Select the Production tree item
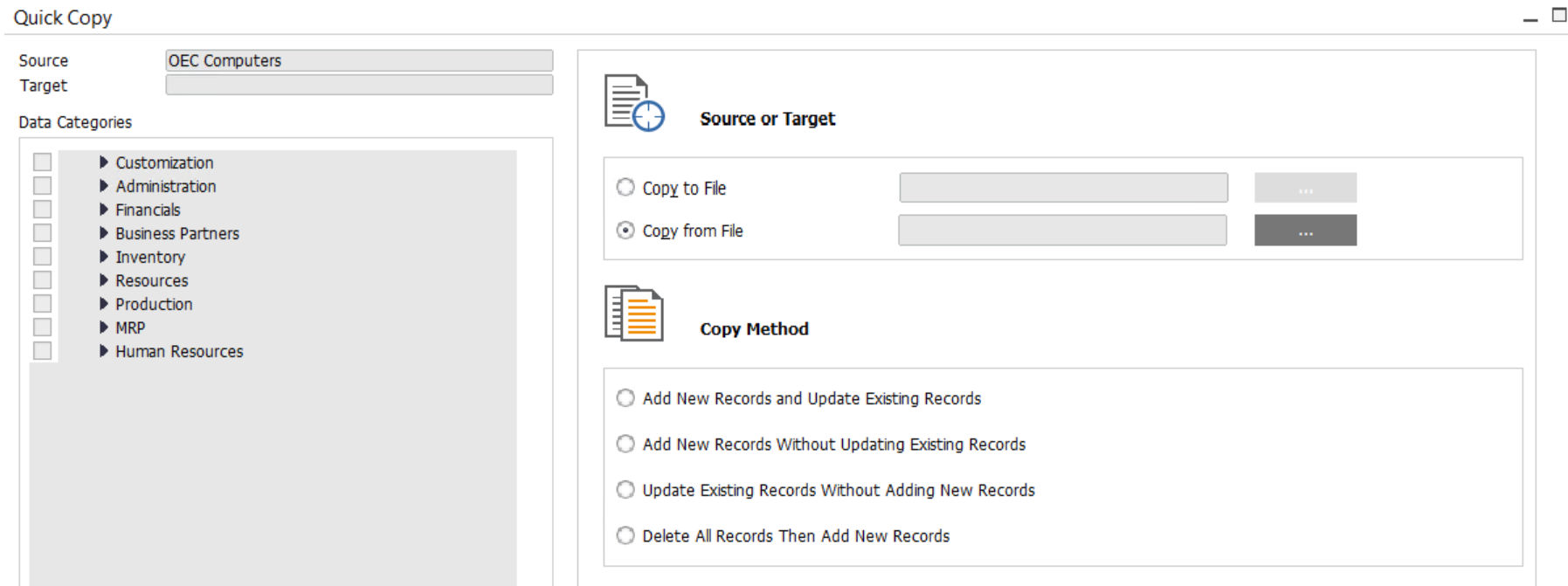This screenshot has width=1568, height=586. click(x=154, y=304)
